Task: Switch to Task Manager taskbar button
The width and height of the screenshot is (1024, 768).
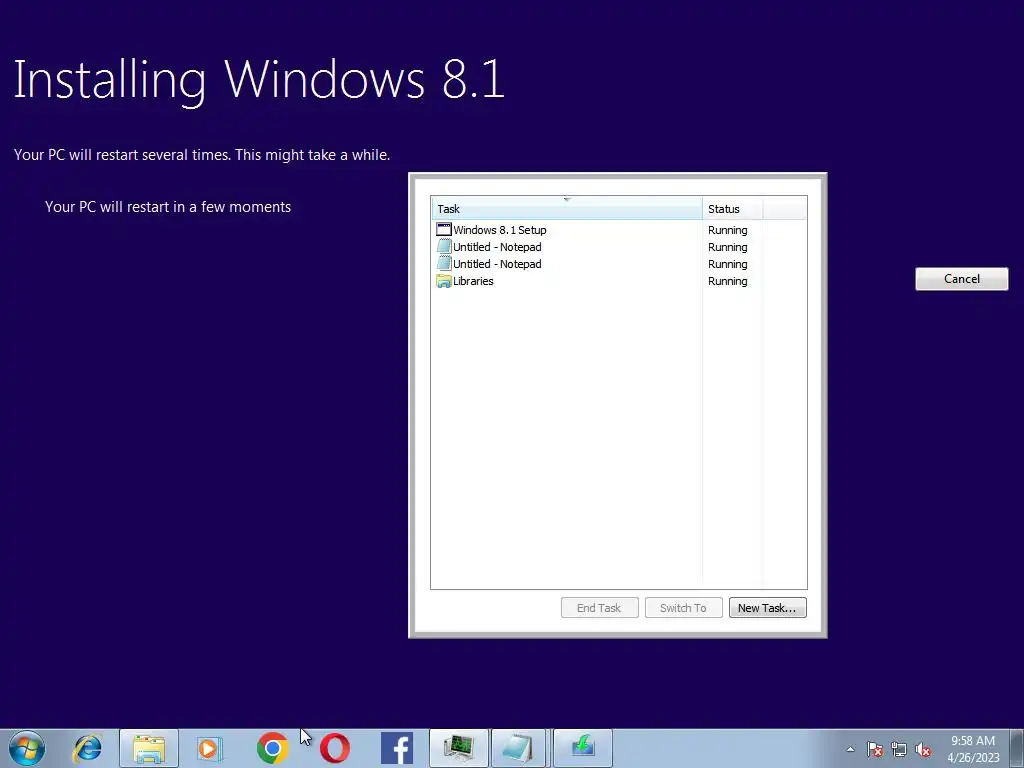Action: tap(458, 748)
